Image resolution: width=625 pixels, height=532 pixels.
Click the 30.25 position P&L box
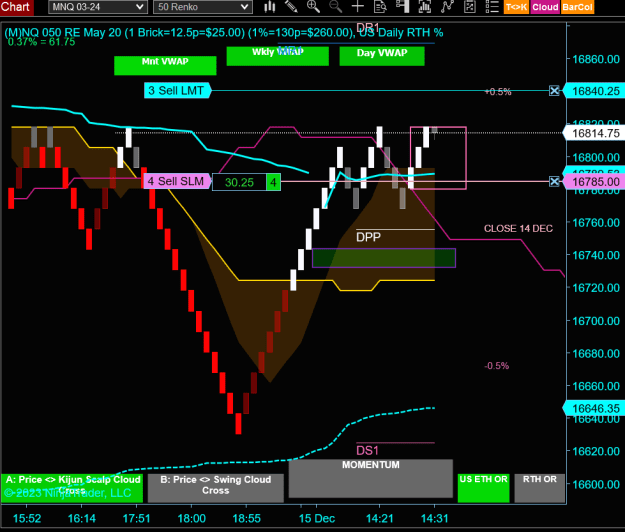click(239, 182)
